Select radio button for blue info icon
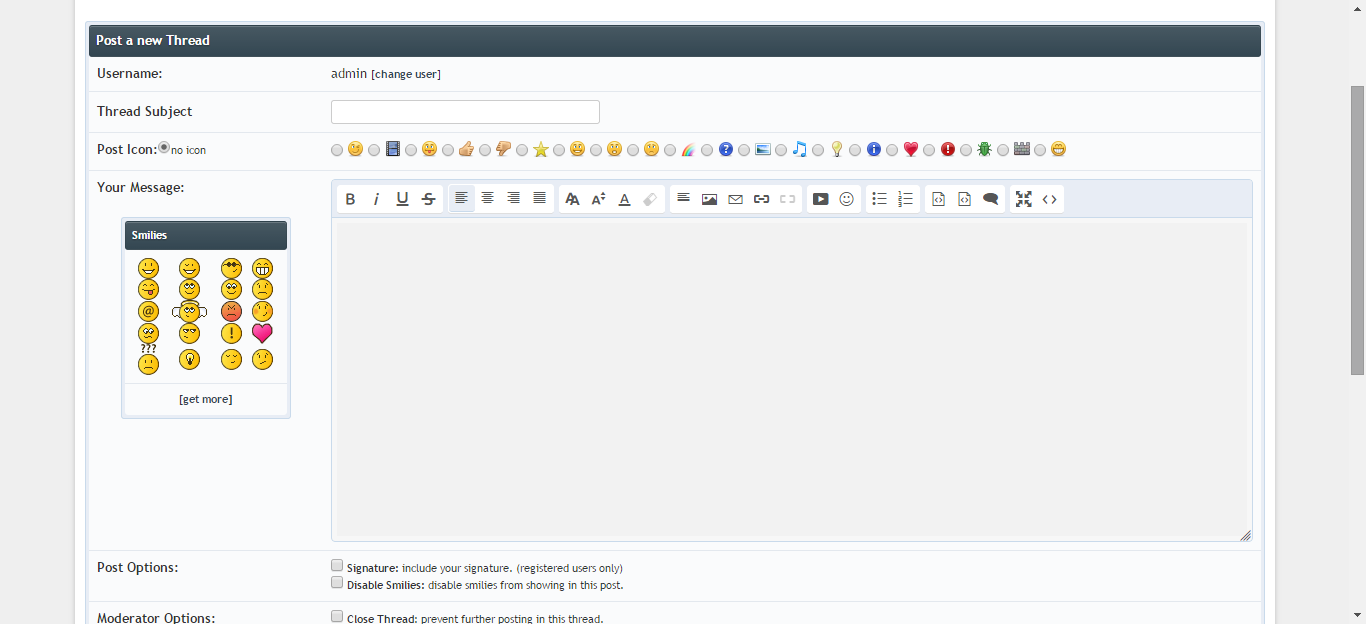 (855, 150)
